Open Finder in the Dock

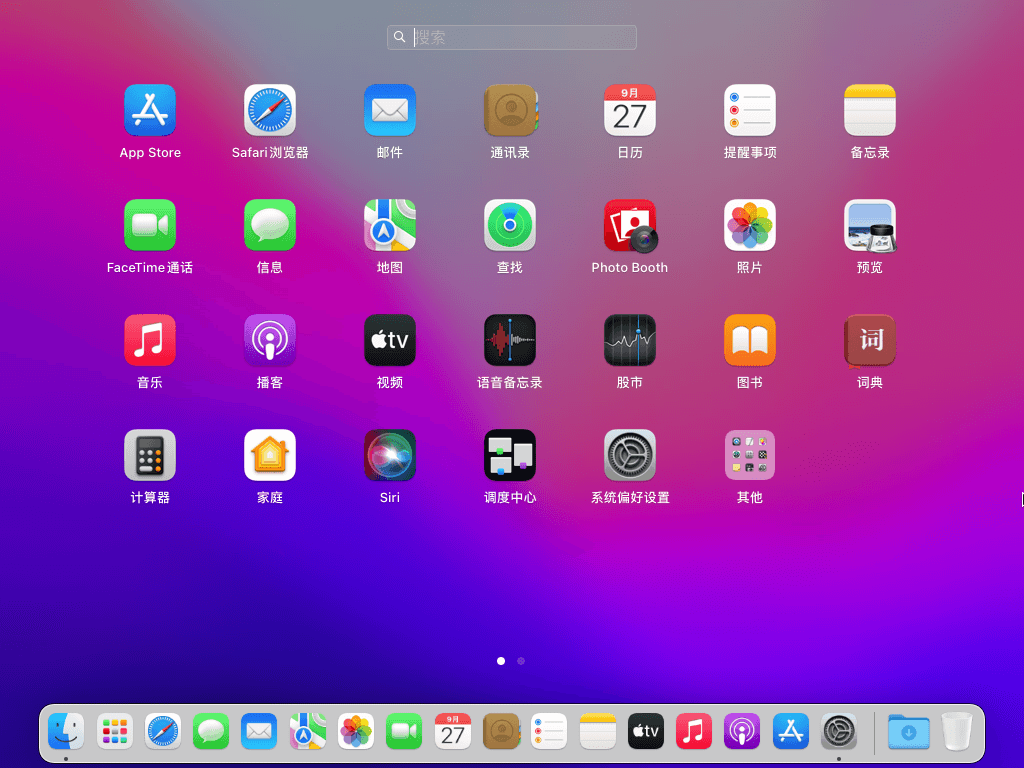pos(66,731)
